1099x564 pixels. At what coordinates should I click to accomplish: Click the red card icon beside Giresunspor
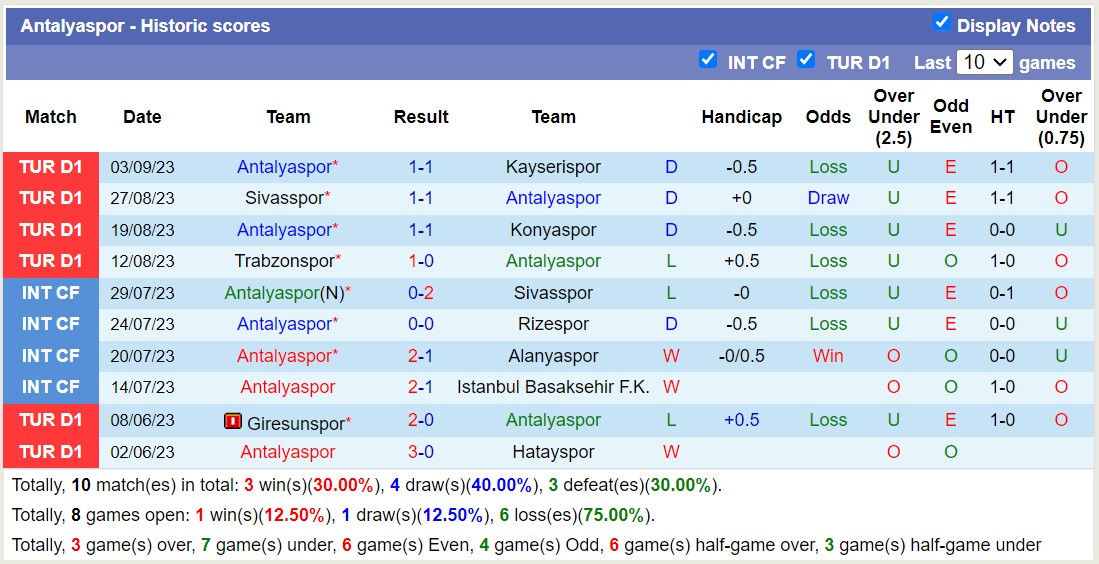pos(233,421)
